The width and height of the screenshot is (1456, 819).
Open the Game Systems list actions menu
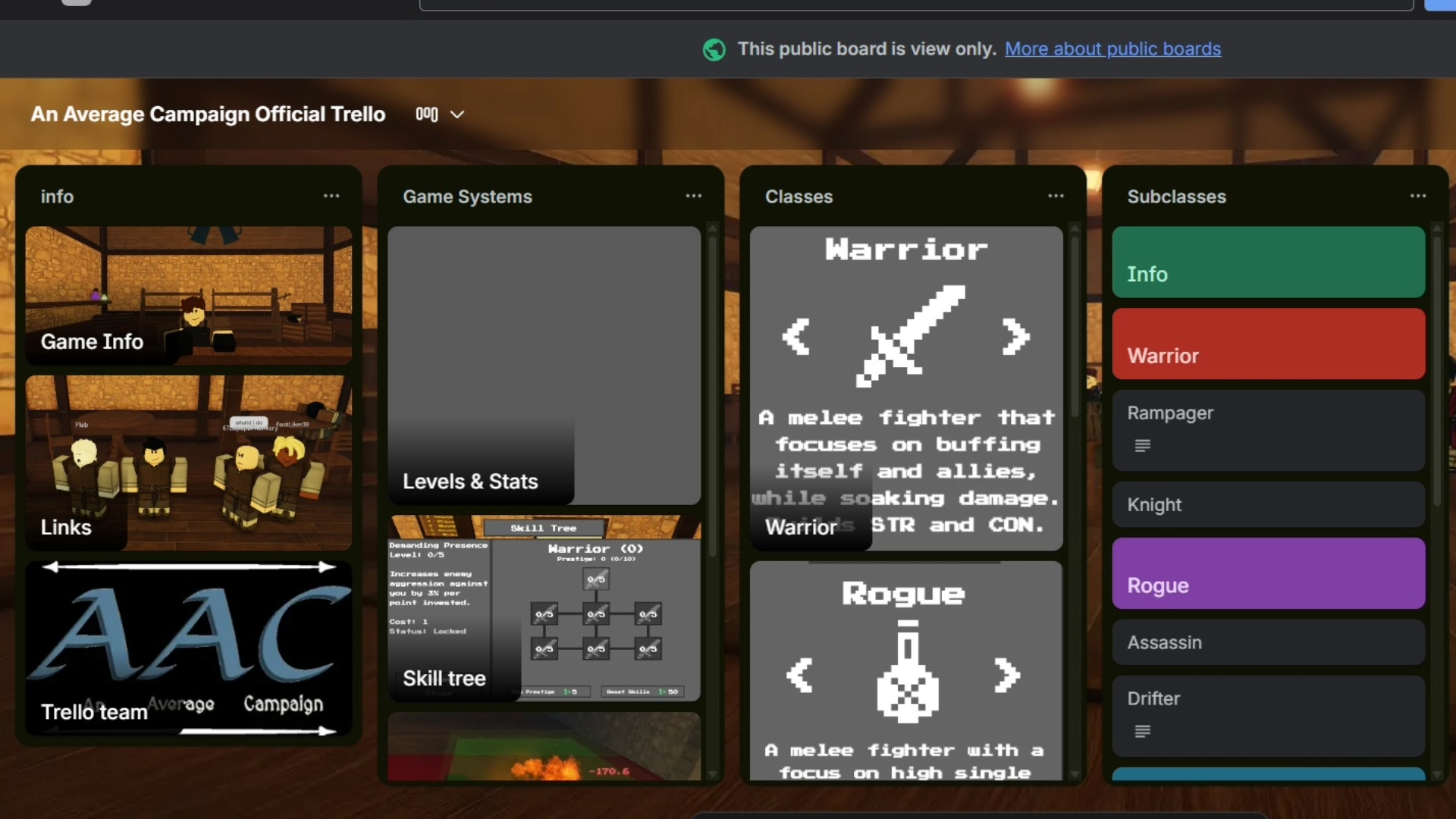[693, 196]
